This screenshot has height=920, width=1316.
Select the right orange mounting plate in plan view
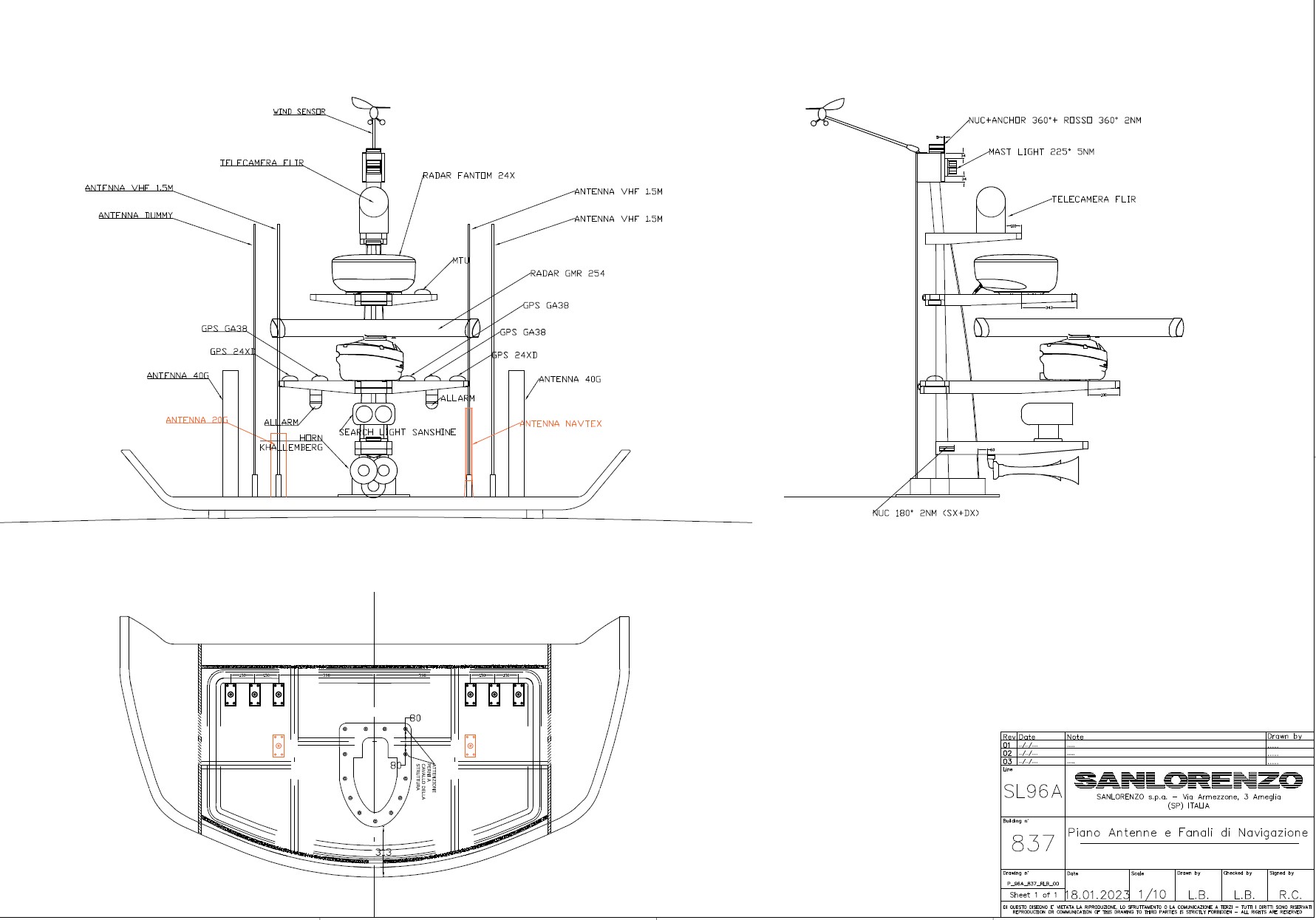[469, 746]
